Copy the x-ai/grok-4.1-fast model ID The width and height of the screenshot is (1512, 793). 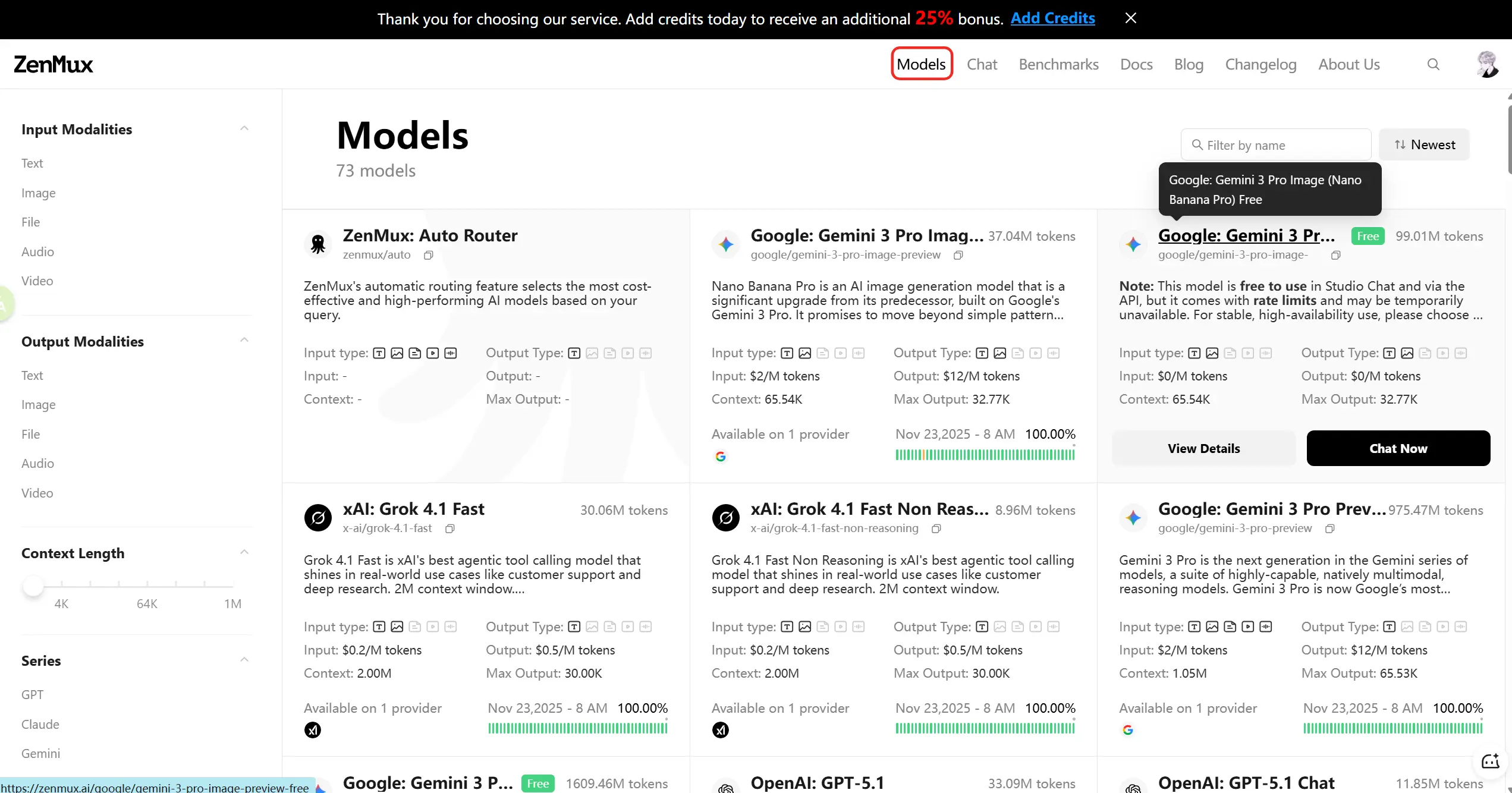click(450, 528)
